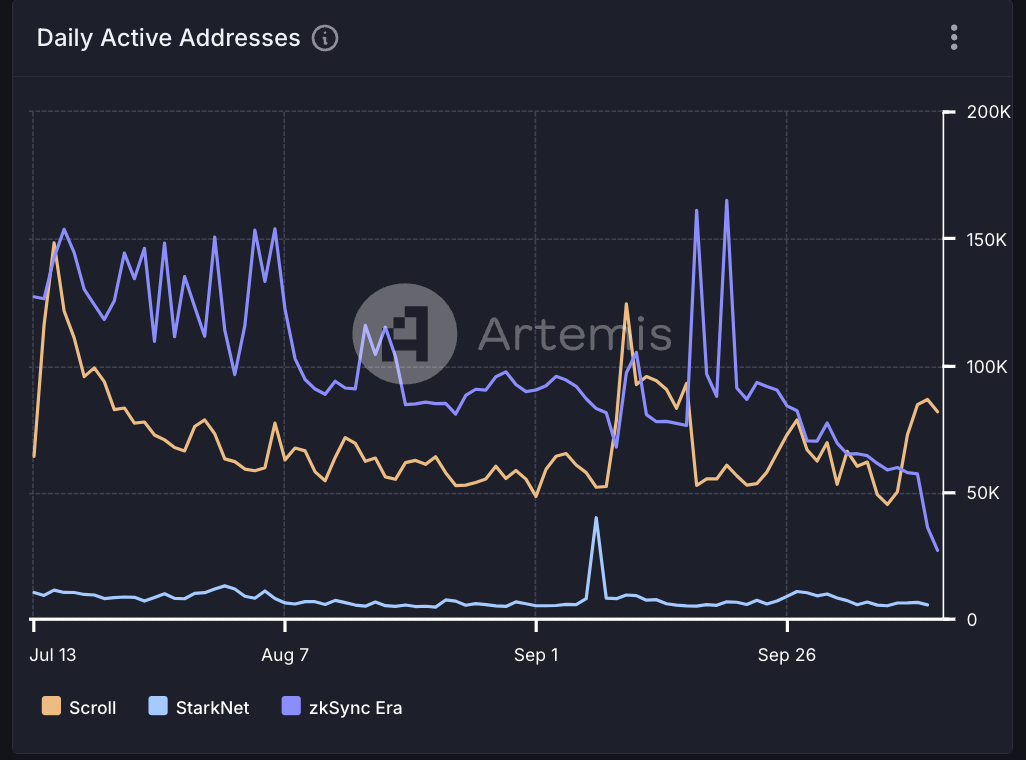Viewport: 1026px width, 760px height.
Task: Click the Jul 13 axis date label
Action: [52, 655]
